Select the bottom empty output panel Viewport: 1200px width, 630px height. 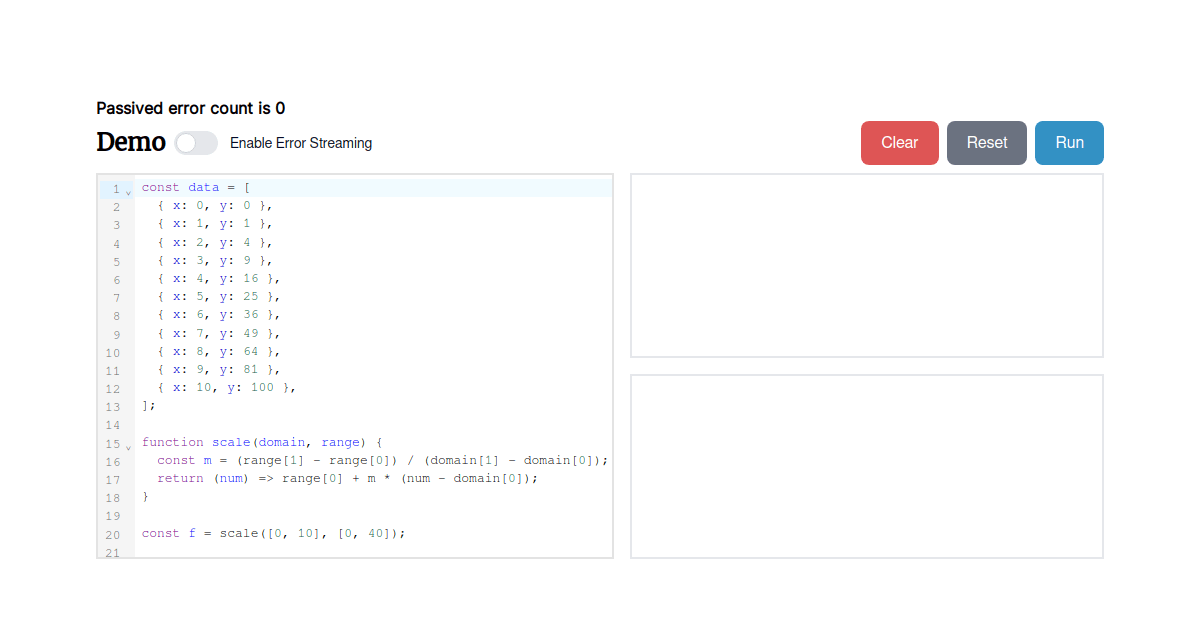coord(866,466)
